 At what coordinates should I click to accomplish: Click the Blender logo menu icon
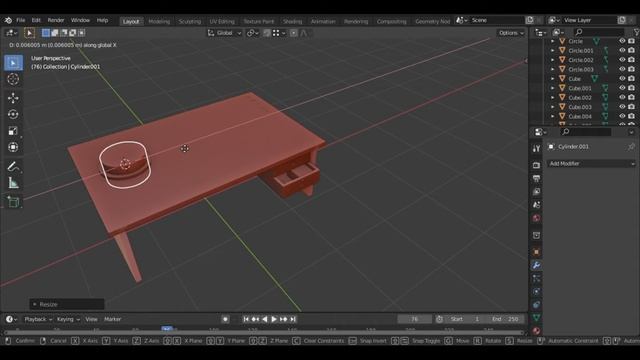[x=8, y=20]
